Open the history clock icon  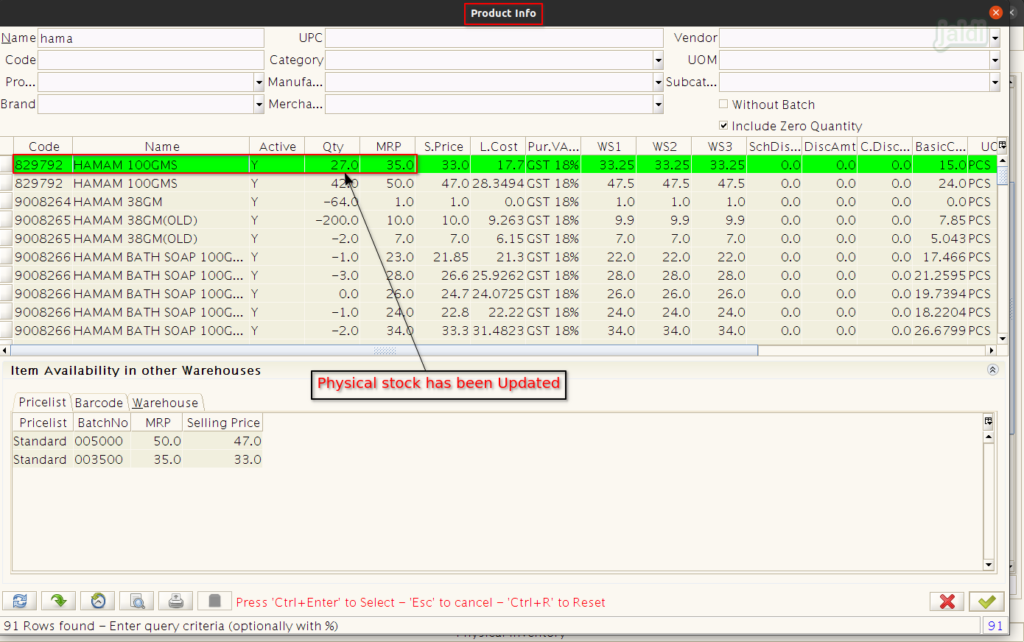coord(98,601)
